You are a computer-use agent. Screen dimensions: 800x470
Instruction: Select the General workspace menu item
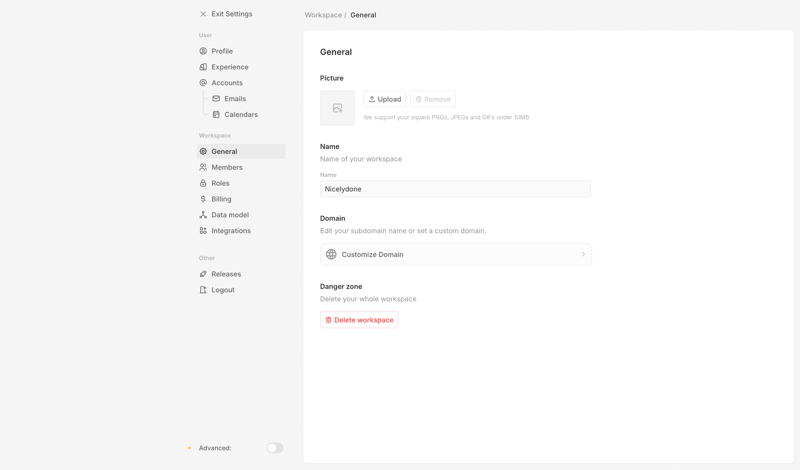coord(241,152)
